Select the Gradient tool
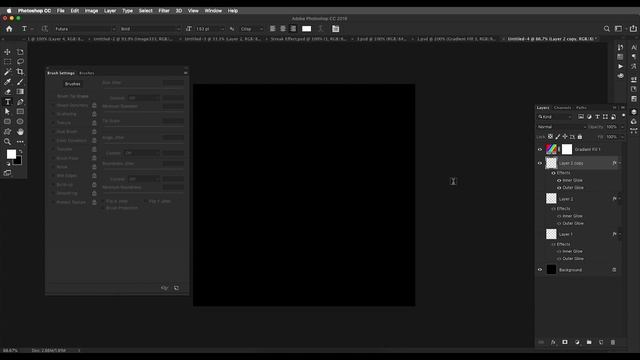The height and width of the screenshot is (360, 640). click(x=20, y=92)
